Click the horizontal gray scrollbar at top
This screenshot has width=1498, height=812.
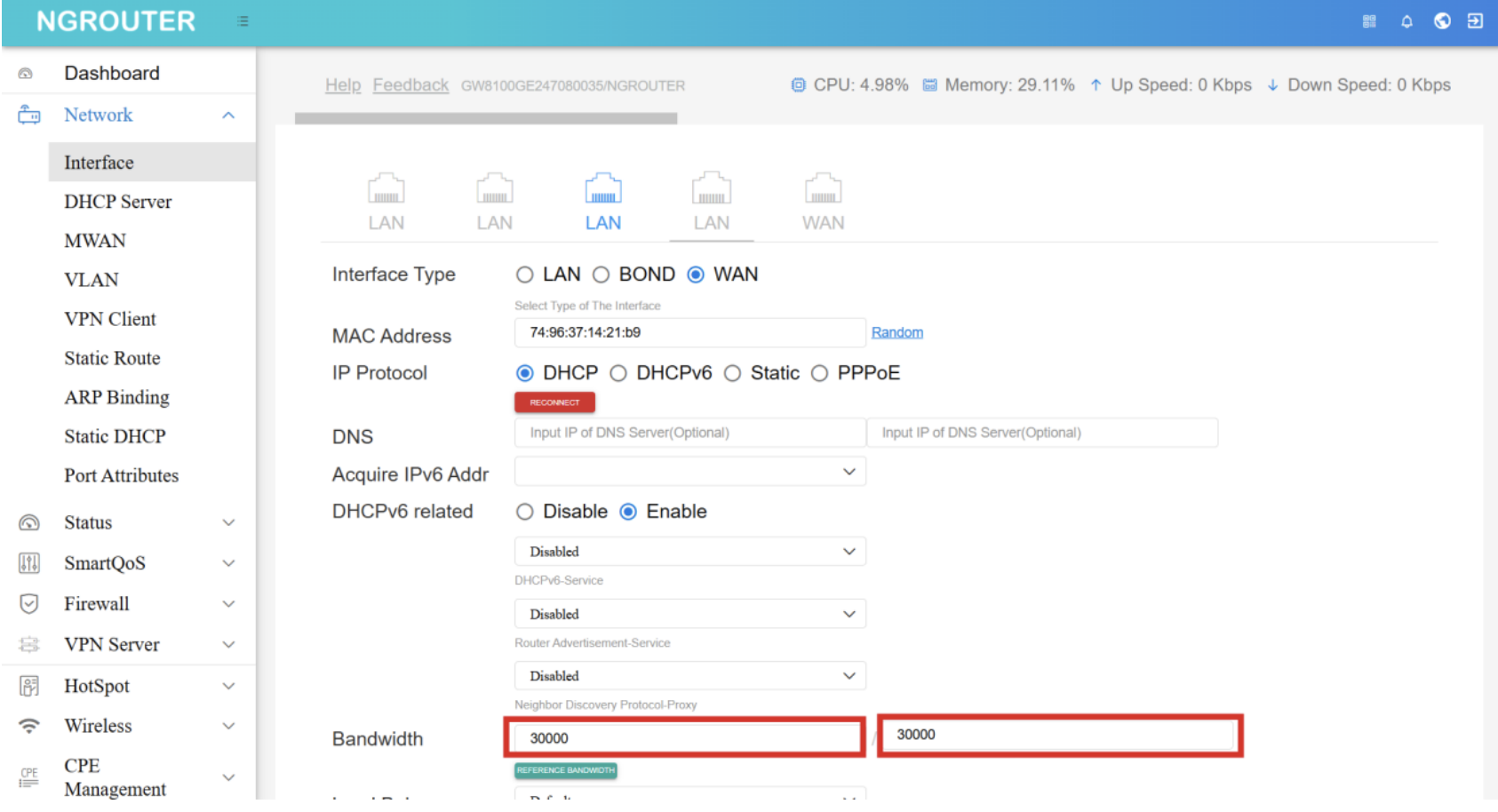tap(486, 118)
